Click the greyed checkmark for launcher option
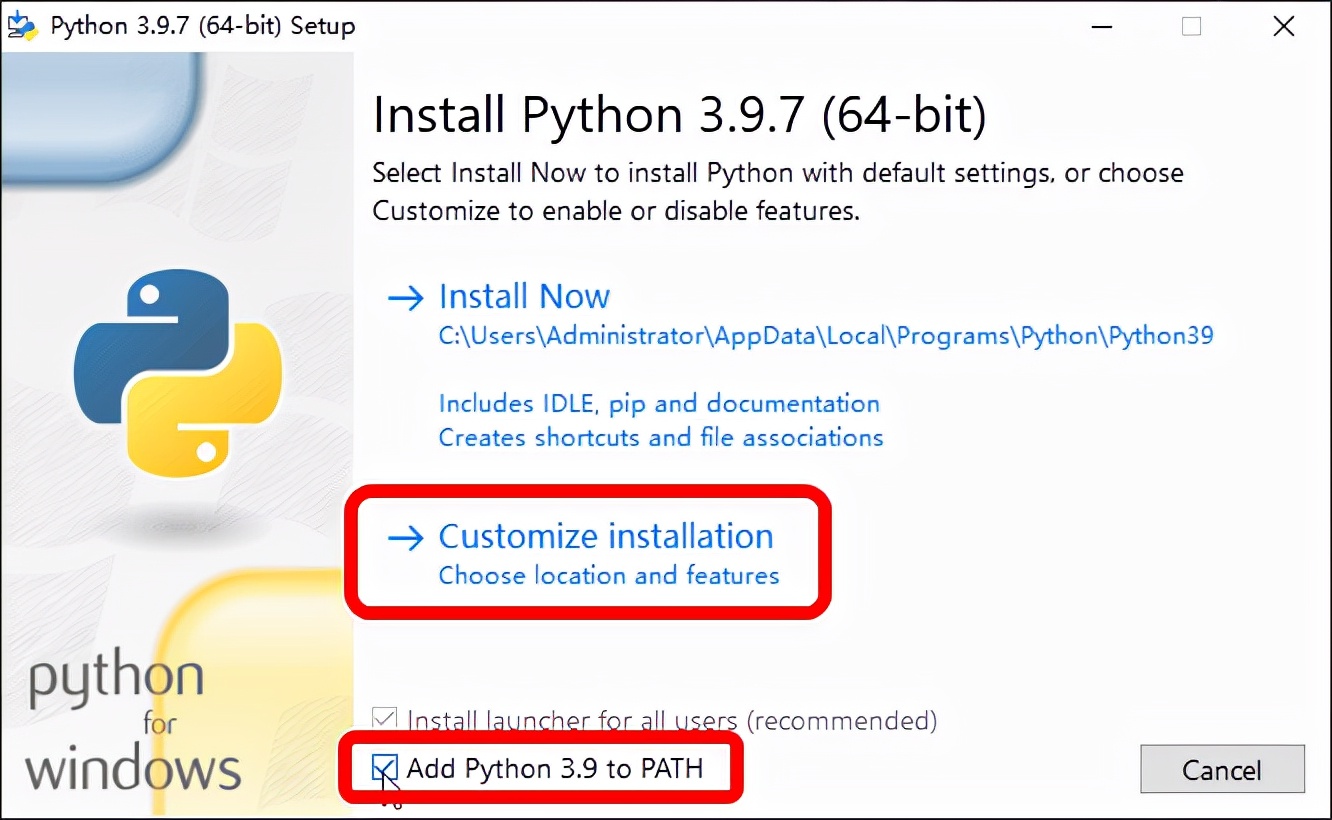Screen dimensions: 1332x820 coord(383,718)
